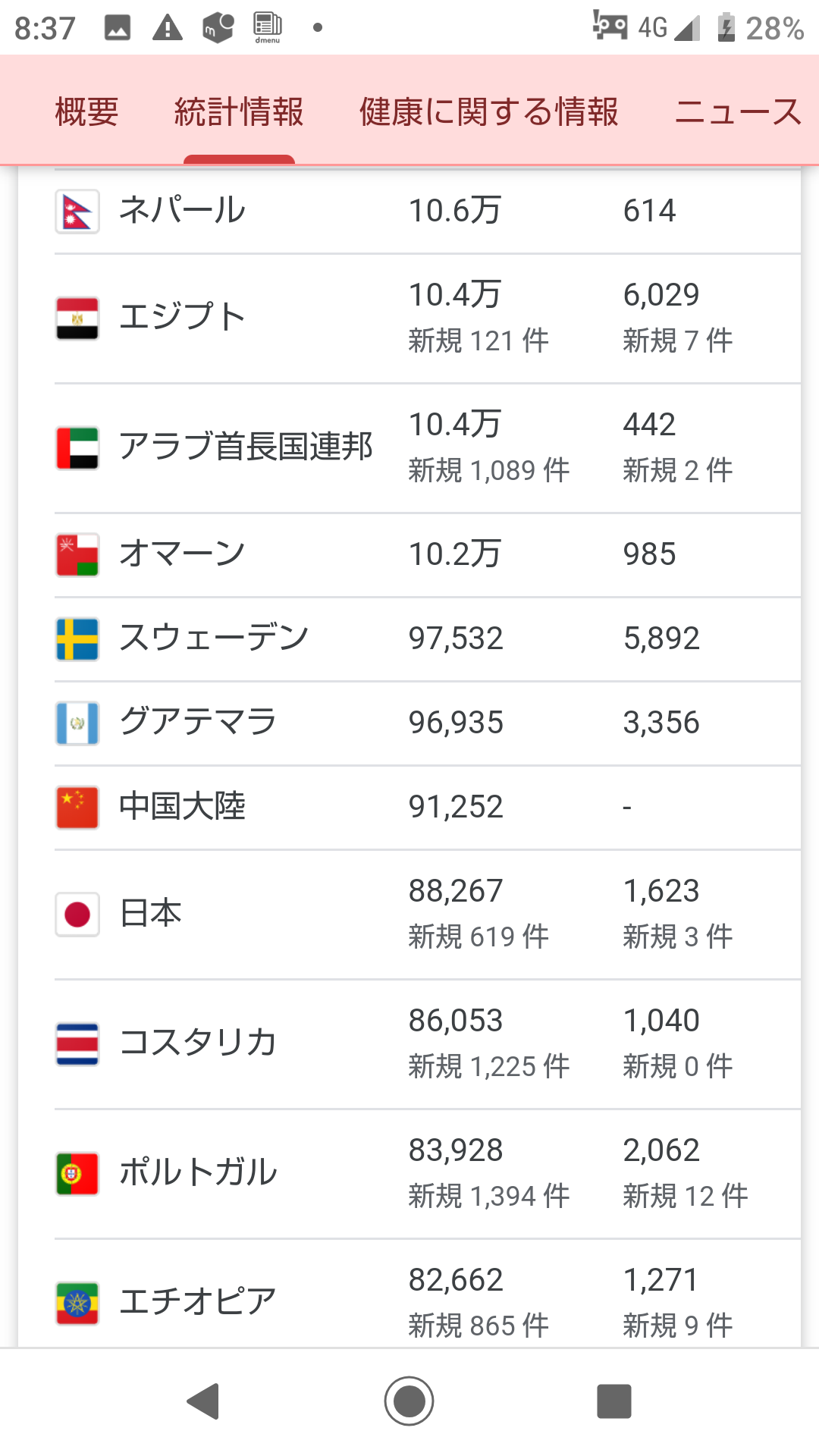Tap the Guatemala flag icon
The width and height of the screenshot is (819, 1456).
77,723
